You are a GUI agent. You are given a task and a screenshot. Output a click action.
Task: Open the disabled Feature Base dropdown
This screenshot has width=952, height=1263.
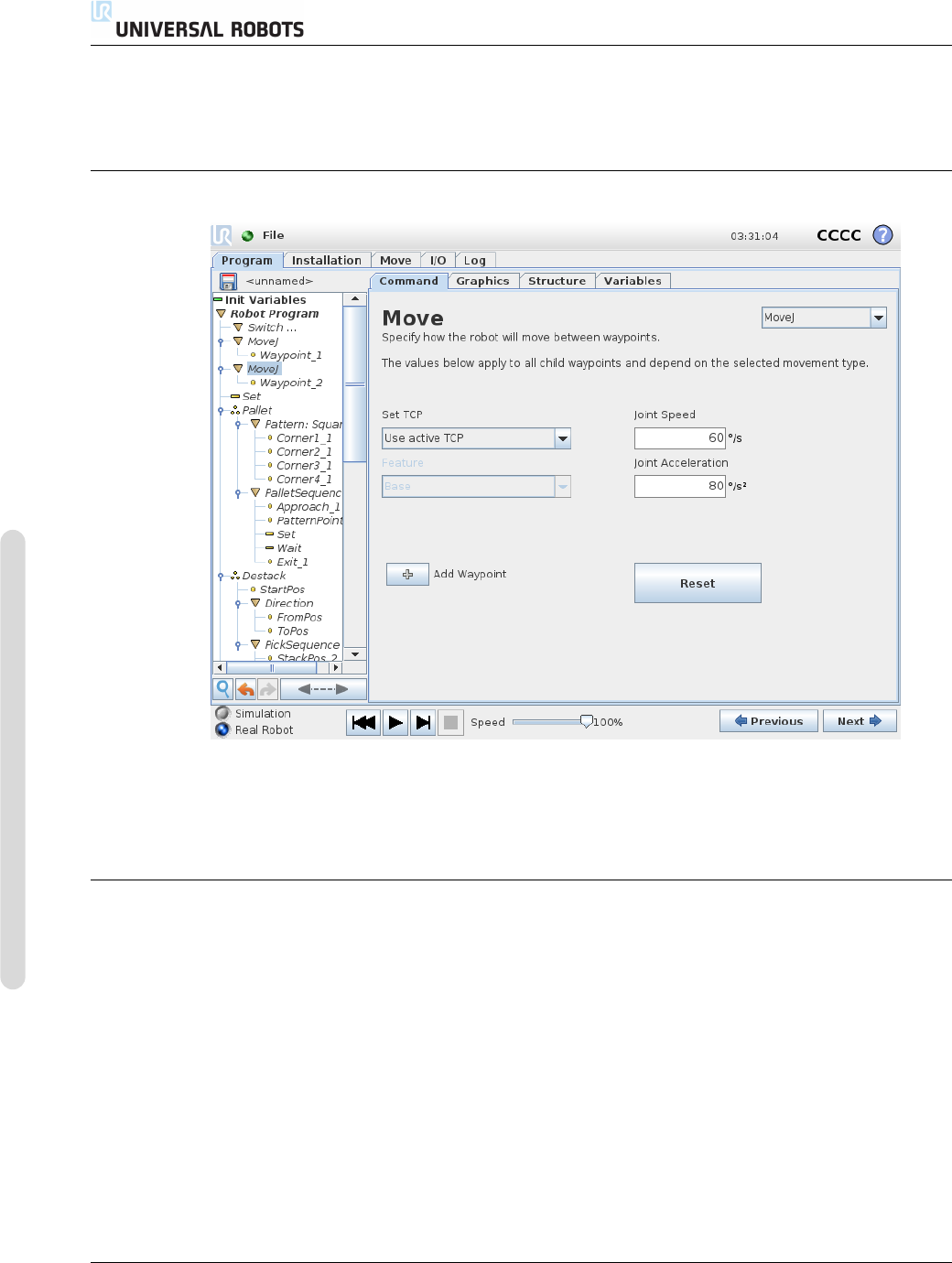coord(476,487)
